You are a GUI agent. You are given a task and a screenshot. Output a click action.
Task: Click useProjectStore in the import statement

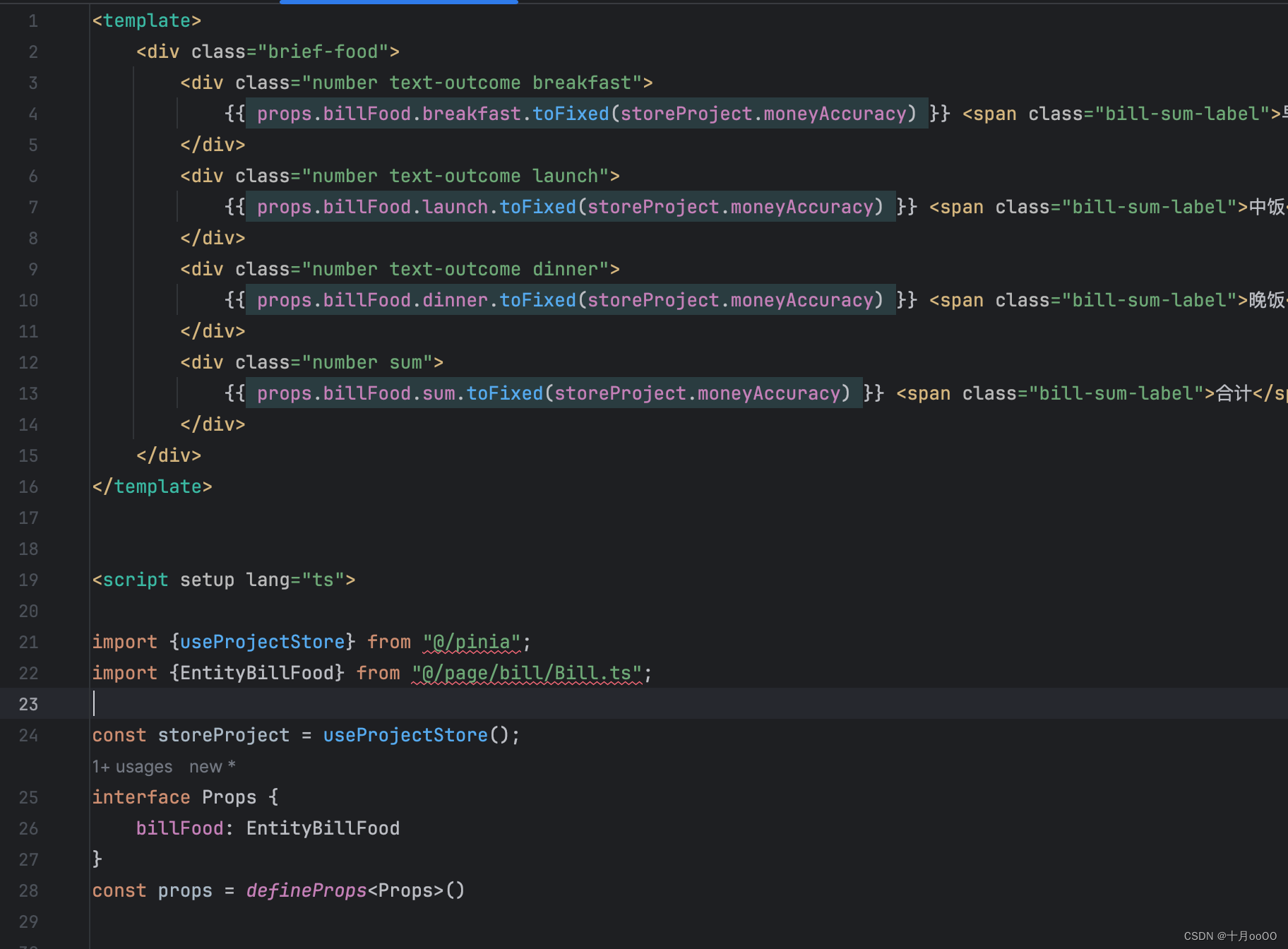(x=263, y=642)
